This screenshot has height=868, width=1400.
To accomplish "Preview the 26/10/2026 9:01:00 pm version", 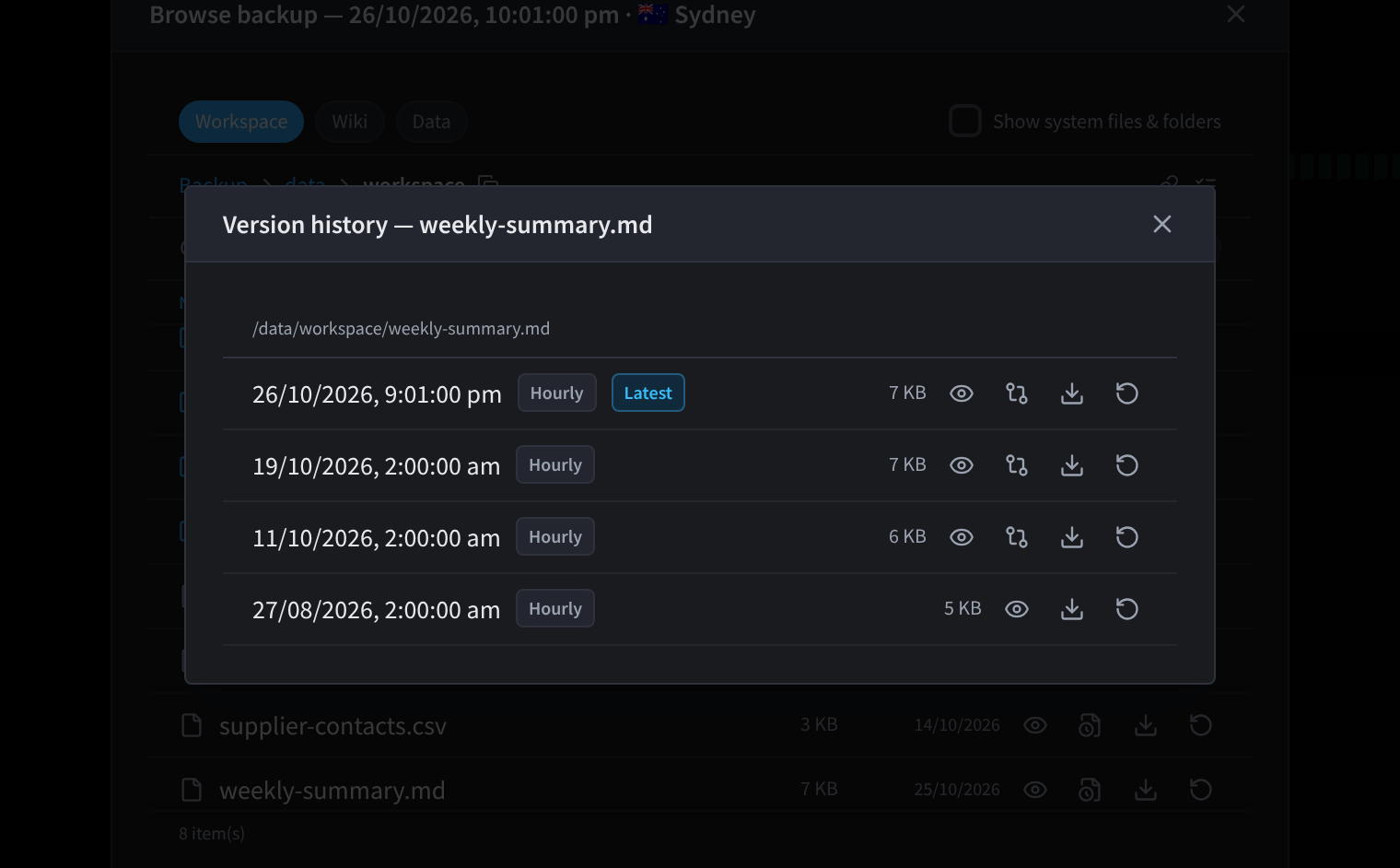I will pyautogui.click(x=962, y=393).
